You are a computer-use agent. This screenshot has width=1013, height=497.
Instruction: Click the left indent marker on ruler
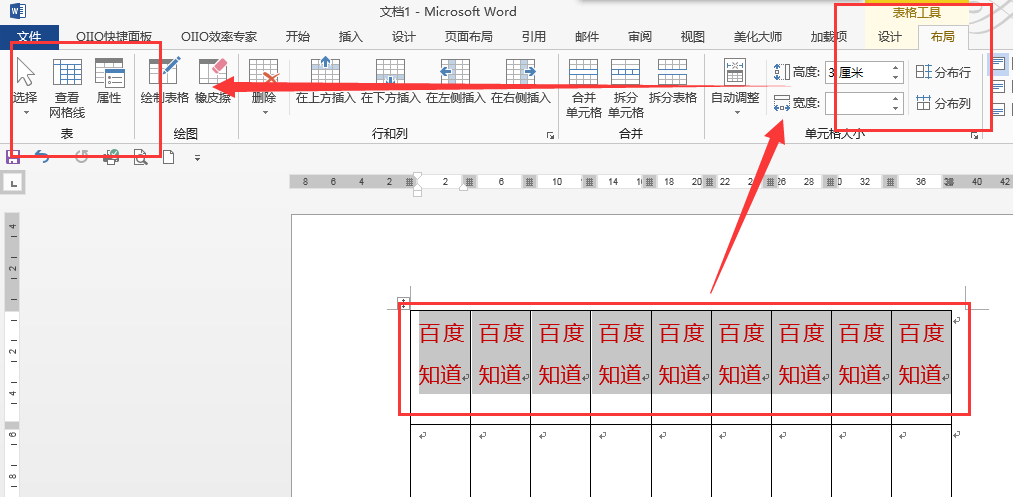[x=417, y=192]
